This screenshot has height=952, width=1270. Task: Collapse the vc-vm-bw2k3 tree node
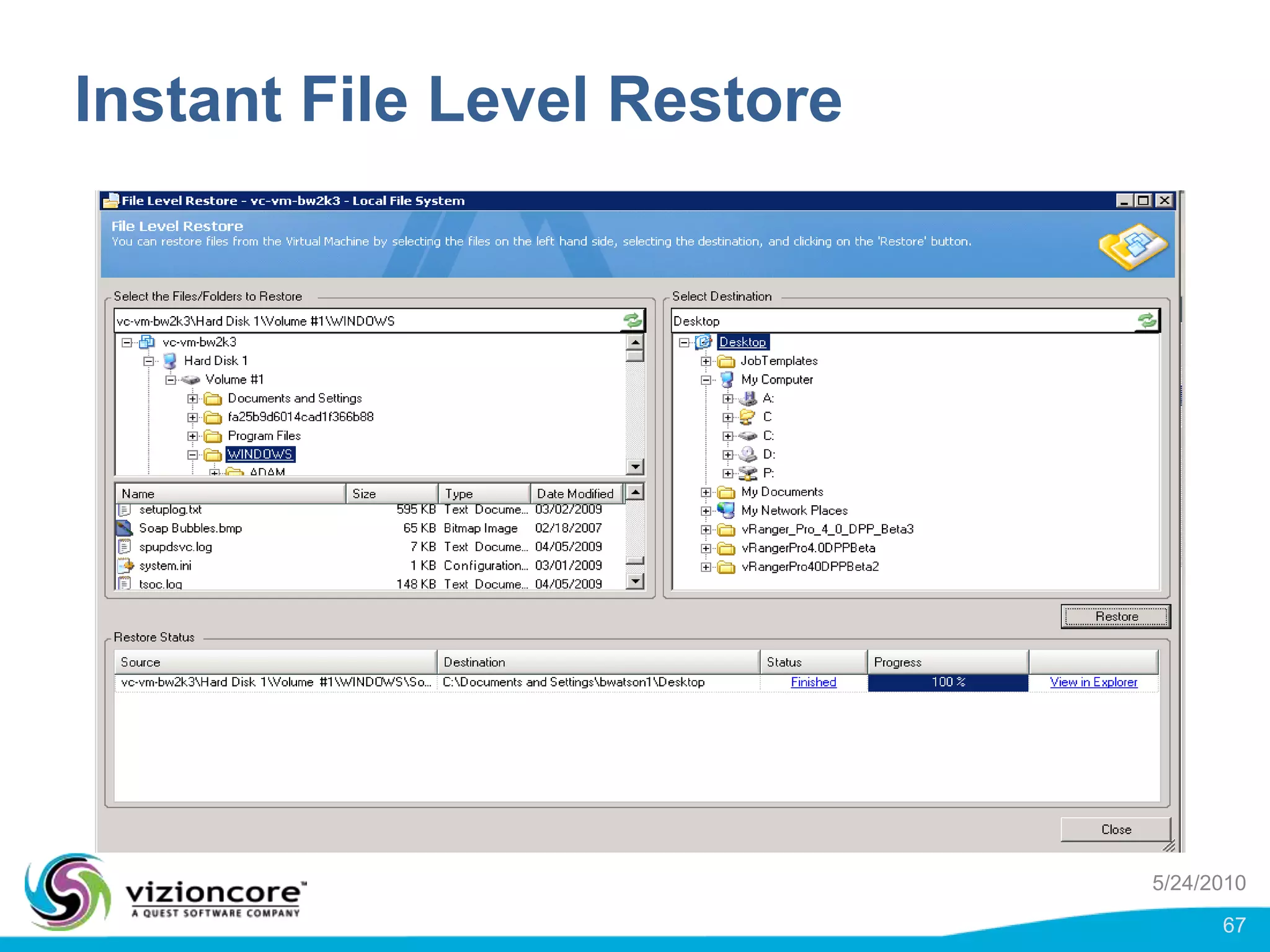point(127,342)
